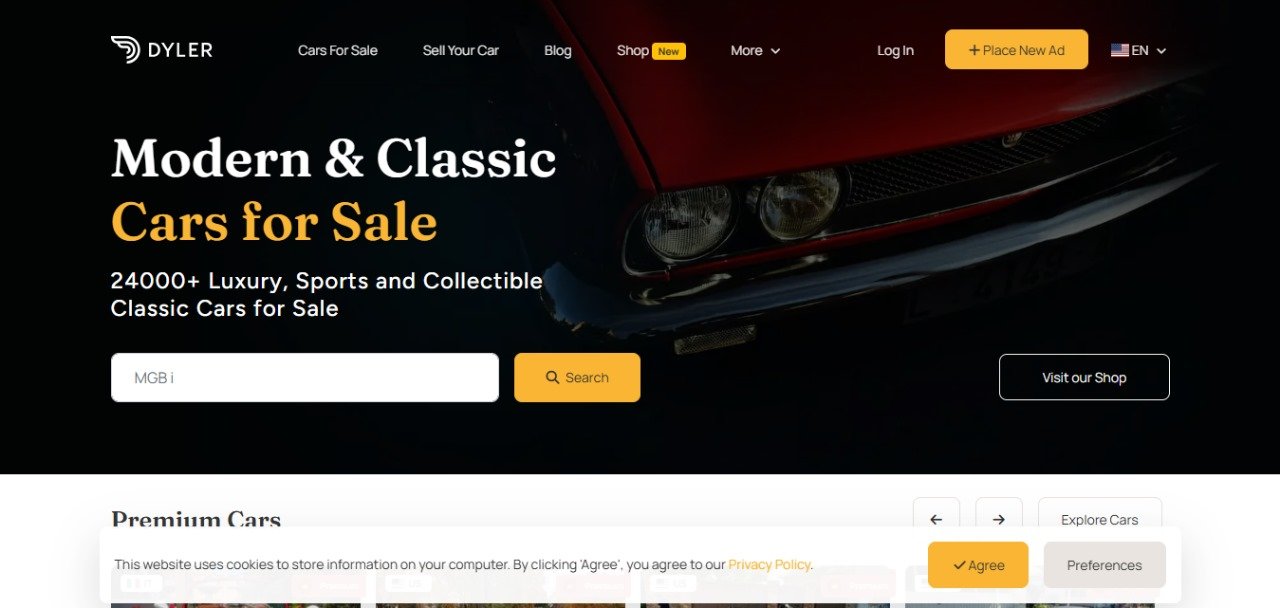This screenshot has height=608, width=1280.
Task: Click the Log In link
Action: [895, 50]
